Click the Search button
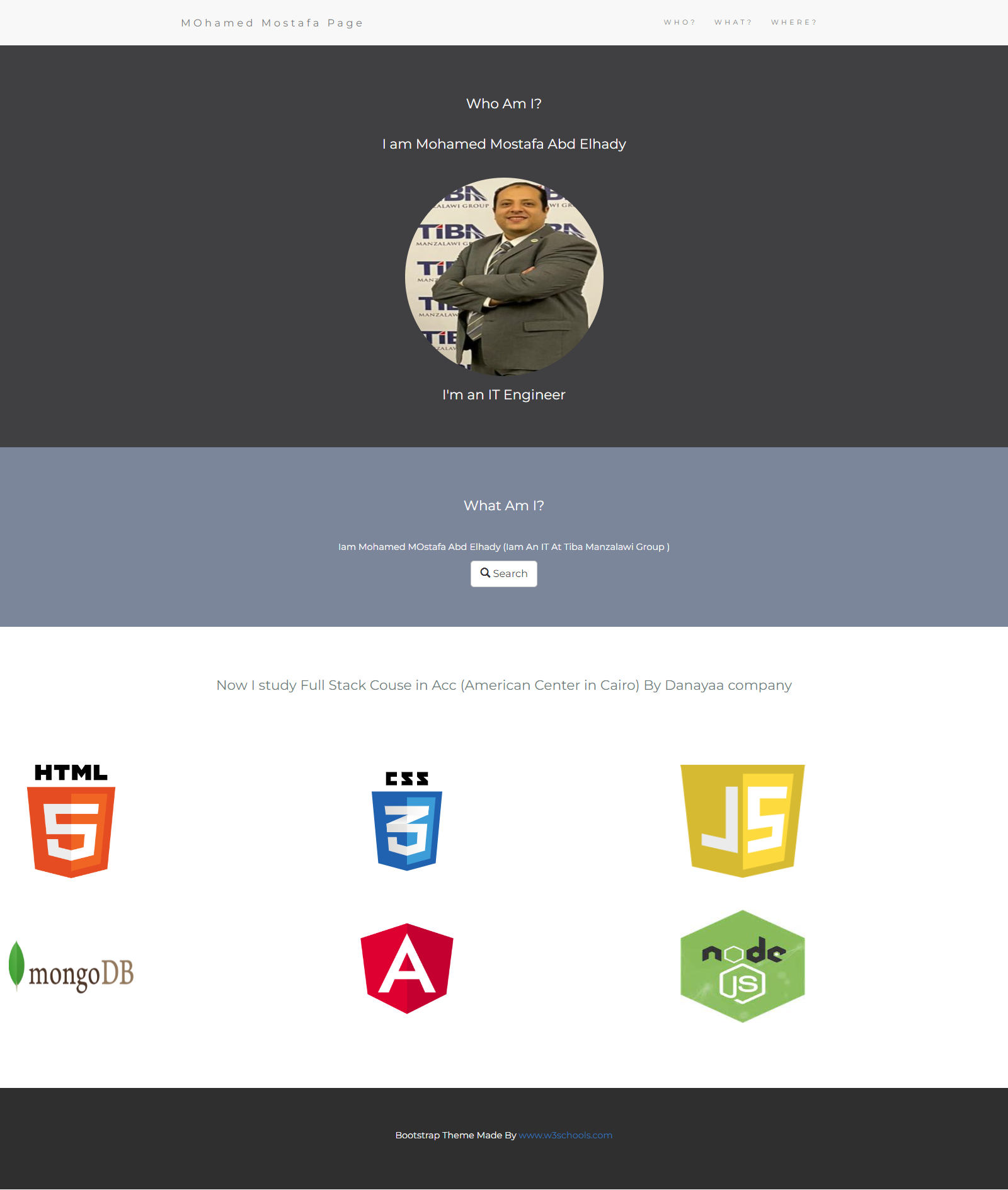This screenshot has width=1008, height=1190. tap(504, 574)
